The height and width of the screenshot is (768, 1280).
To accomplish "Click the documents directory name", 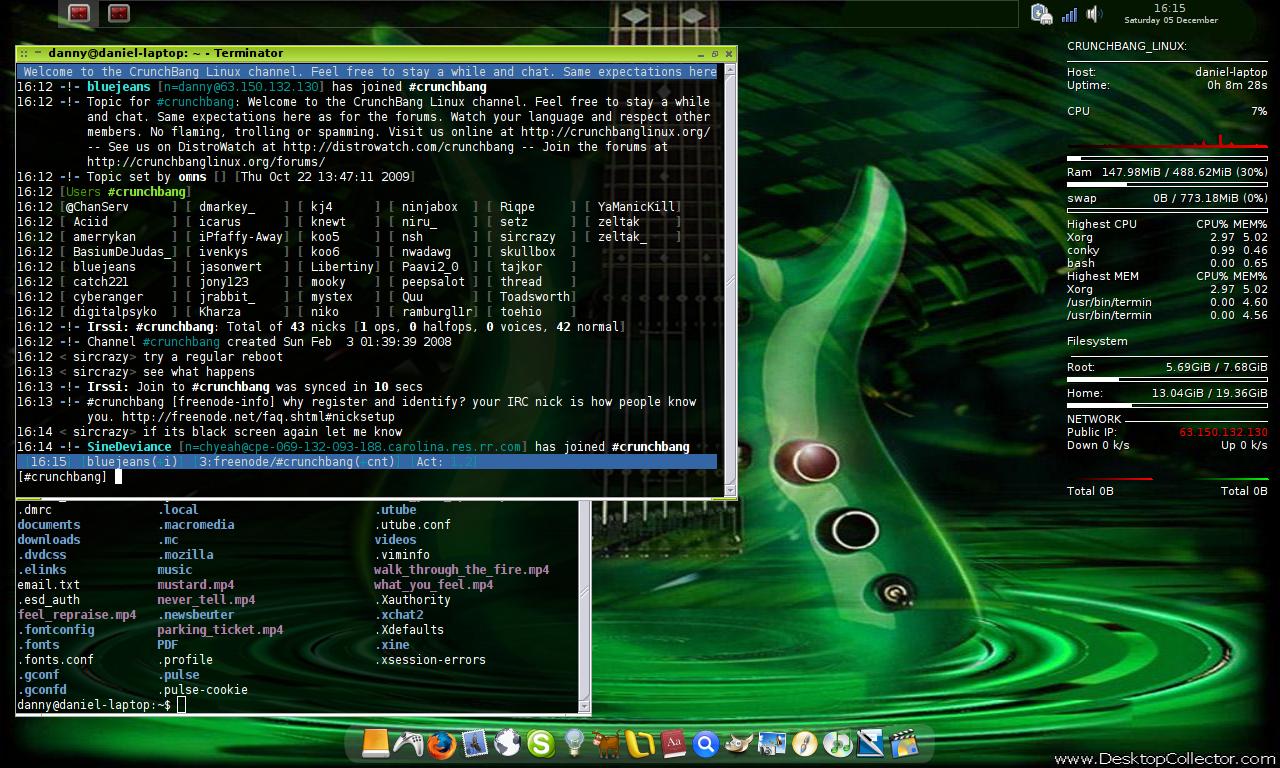I will point(49,525).
